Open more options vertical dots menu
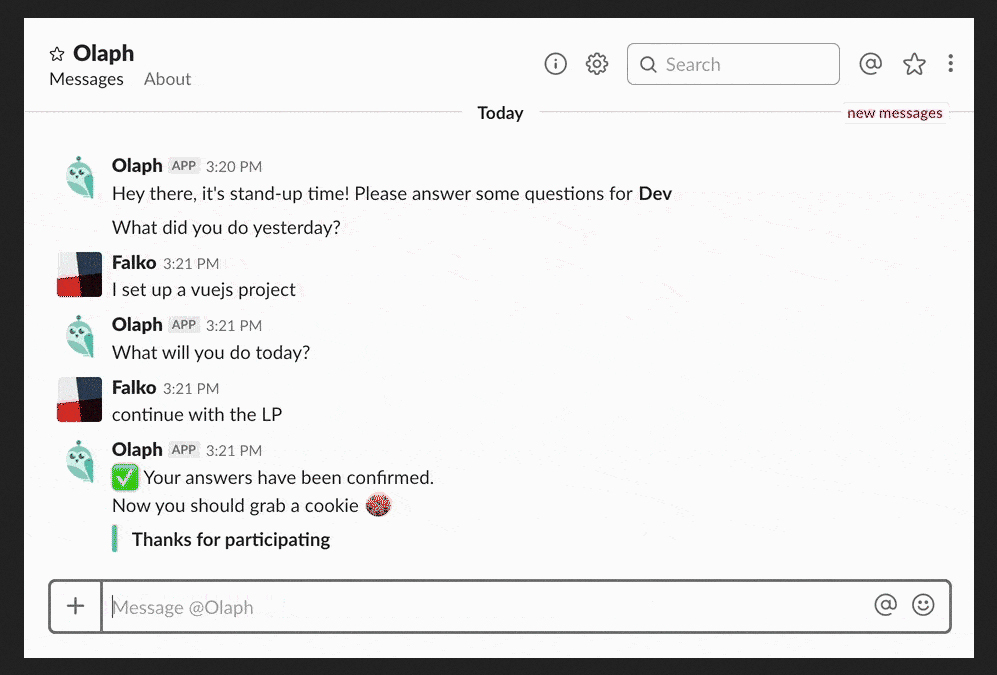The width and height of the screenshot is (997, 675). 950,64
